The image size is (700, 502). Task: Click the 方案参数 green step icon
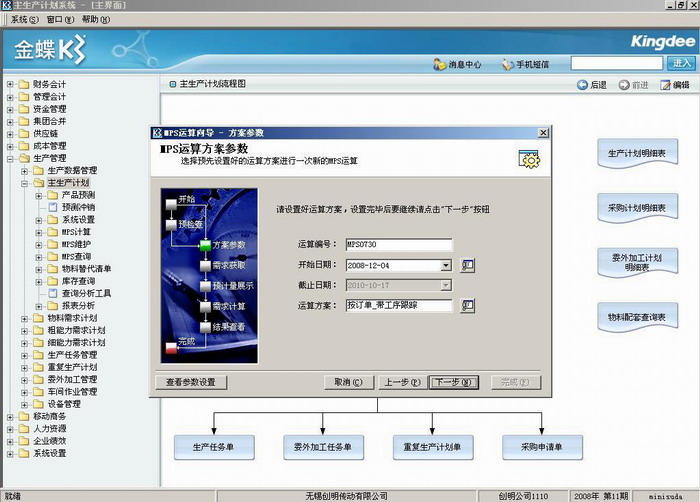point(205,245)
